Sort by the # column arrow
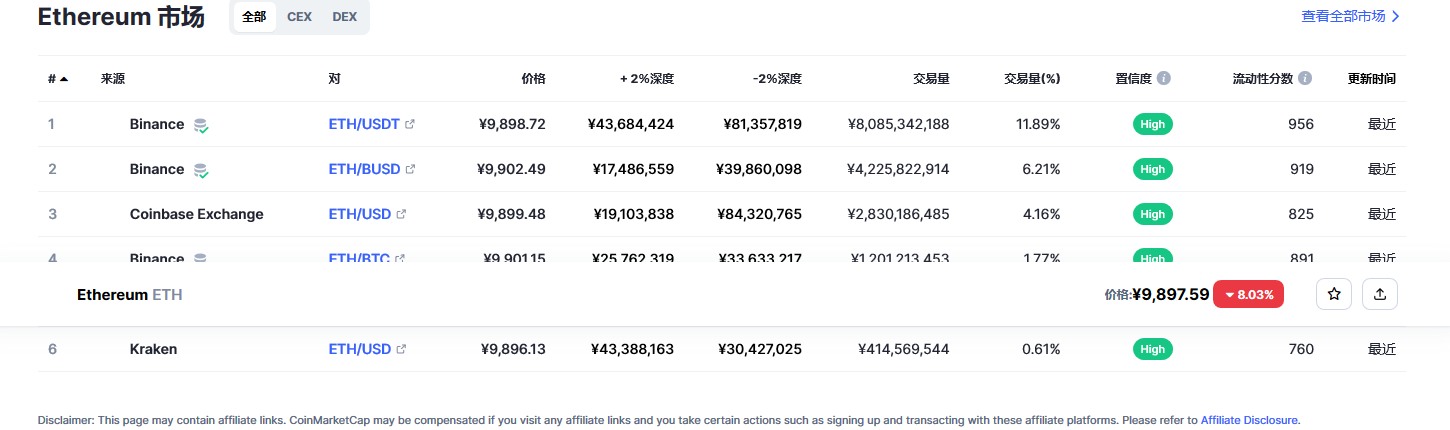Image resolution: width=1450 pixels, height=430 pixels. coord(64,78)
